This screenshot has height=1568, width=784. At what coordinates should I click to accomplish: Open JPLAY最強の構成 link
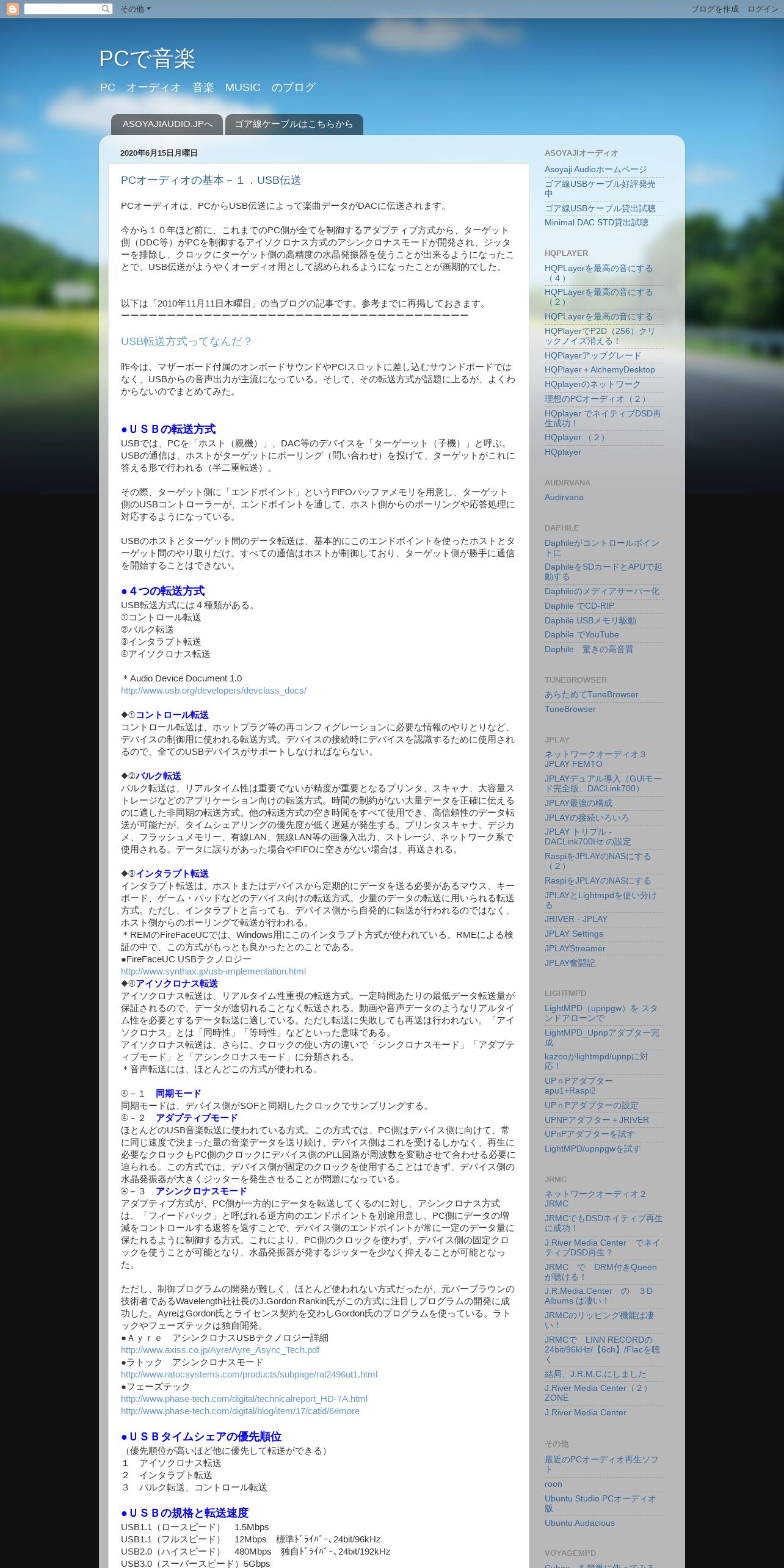pyautogui.click(x=578, y=803)
